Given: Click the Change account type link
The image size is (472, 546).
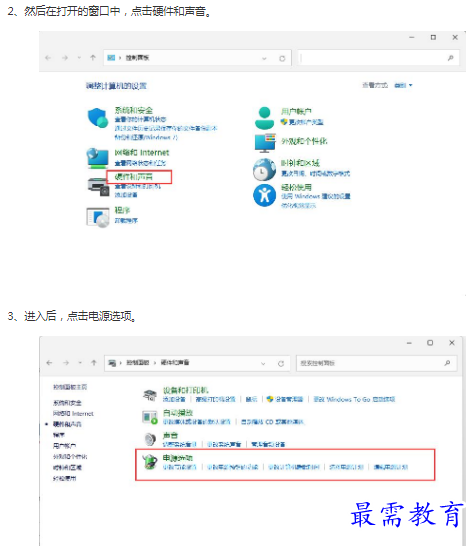Looking at the screenshot, I should 306,122.
